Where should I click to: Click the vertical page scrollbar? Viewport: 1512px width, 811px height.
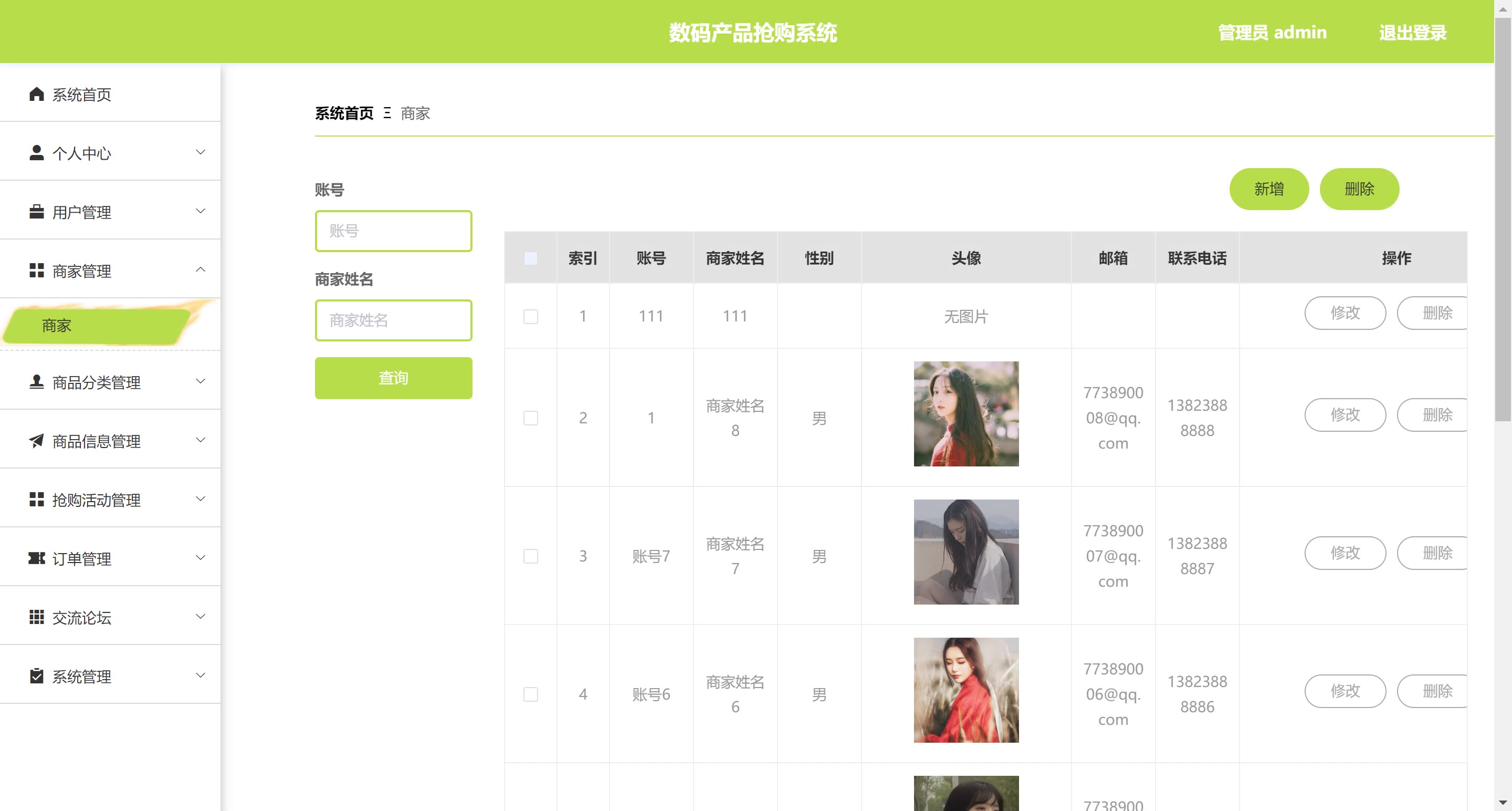pos(1503,219)
